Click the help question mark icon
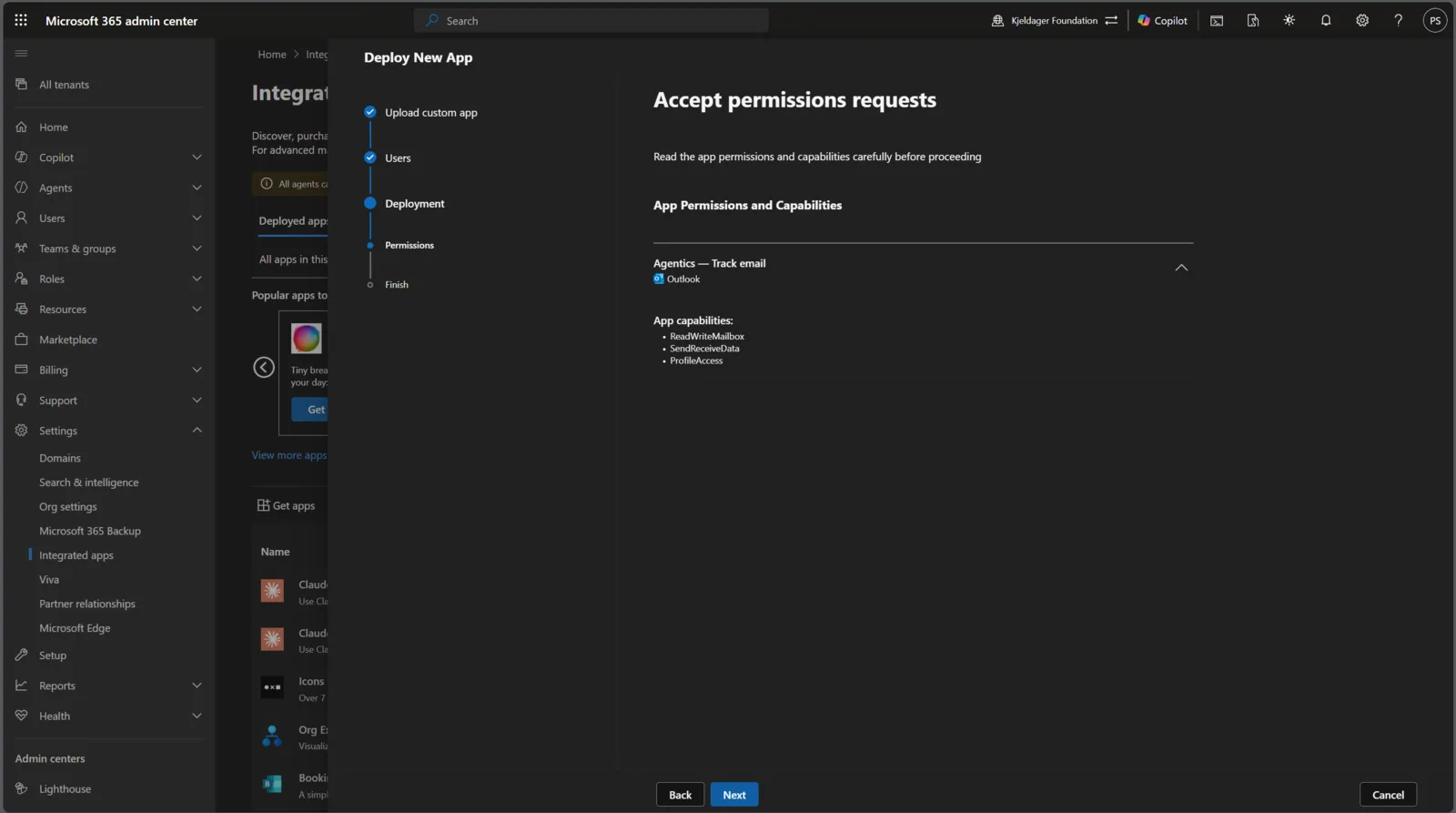This screenshot has height=813, width=1456. [x=1399, y=20]
